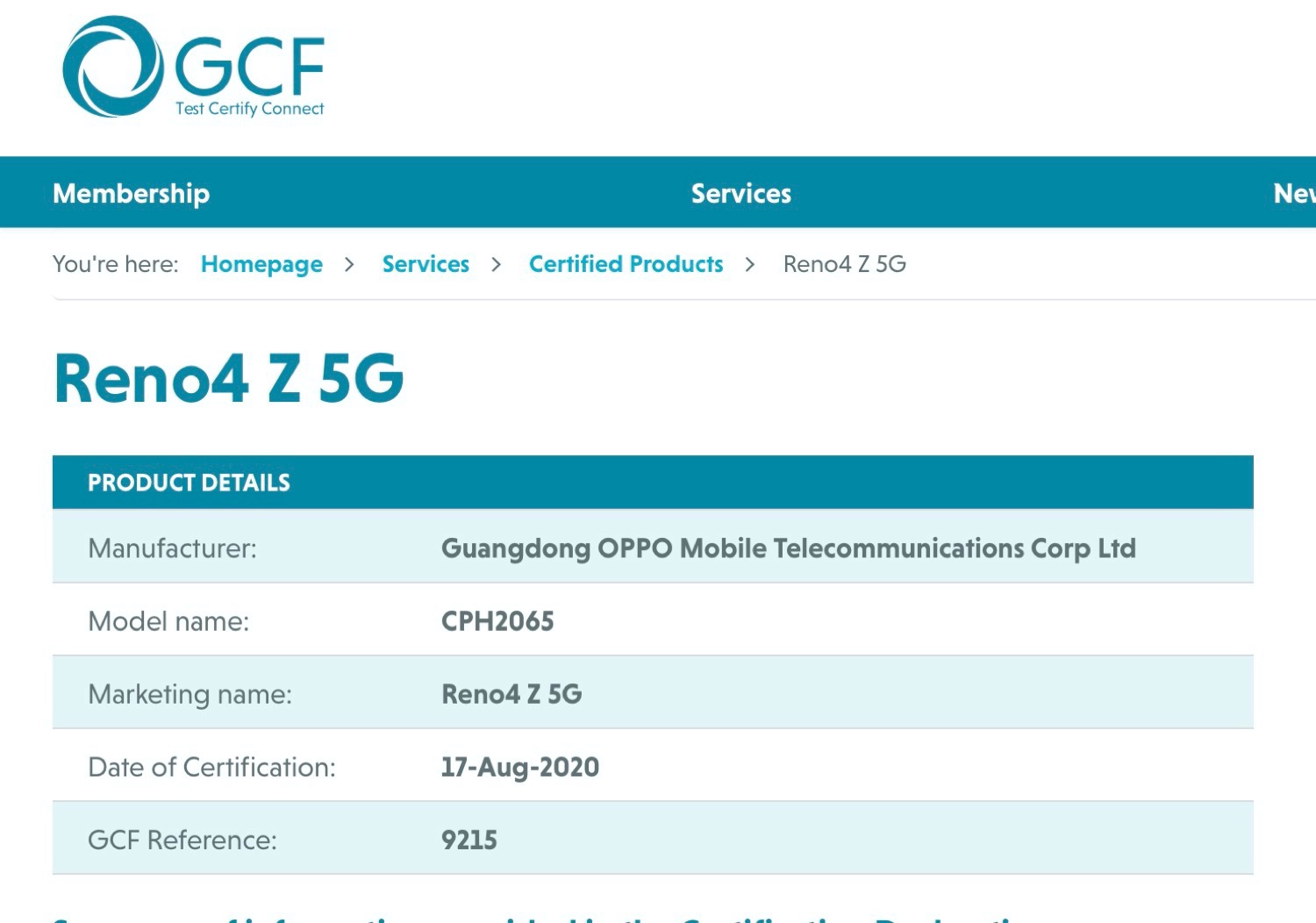
Task: Click the Reno4 Z 5G breadcrumb text
Action: tap(844, 264)
